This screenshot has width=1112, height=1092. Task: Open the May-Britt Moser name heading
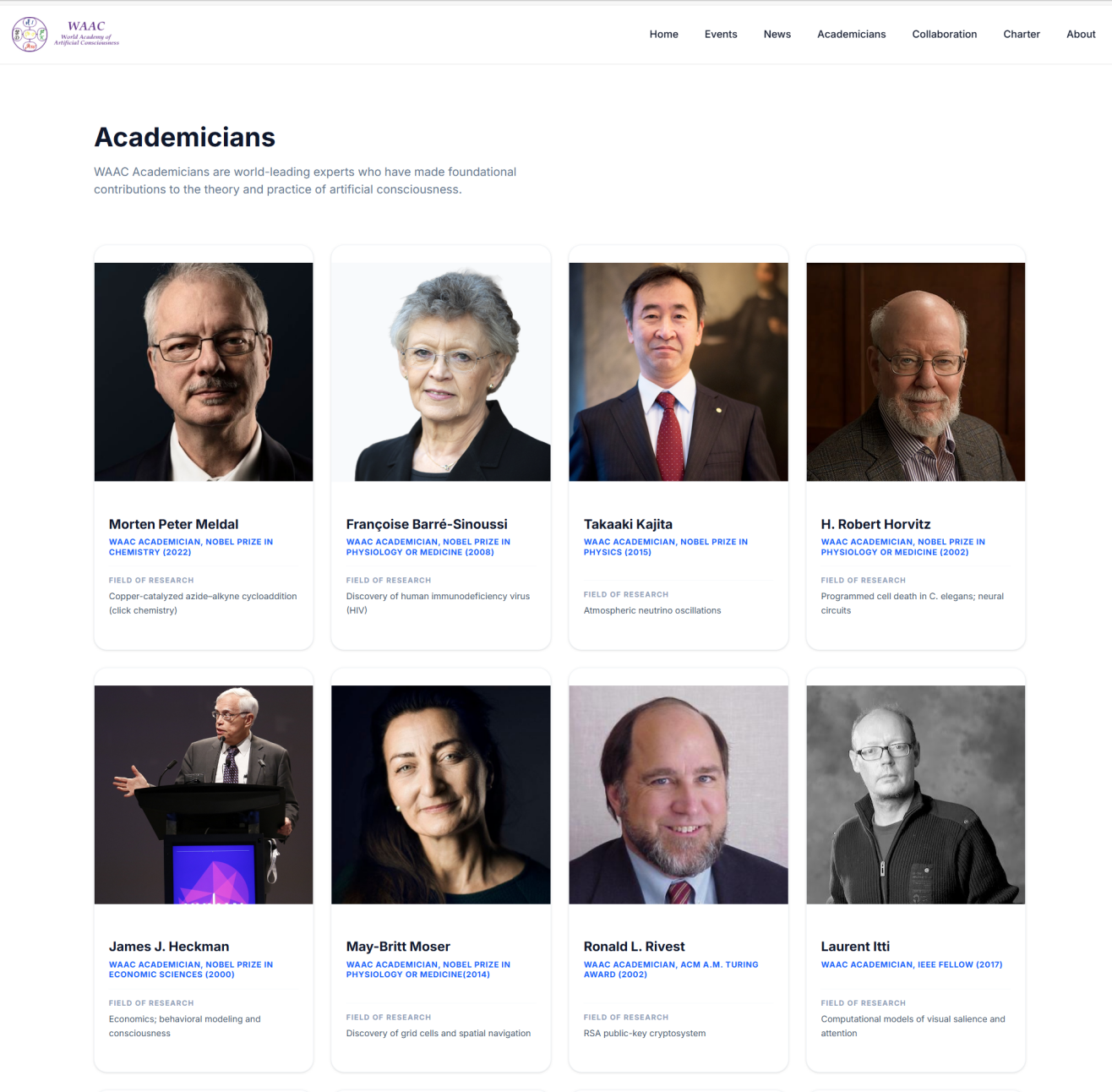click(x=398, y=947)
